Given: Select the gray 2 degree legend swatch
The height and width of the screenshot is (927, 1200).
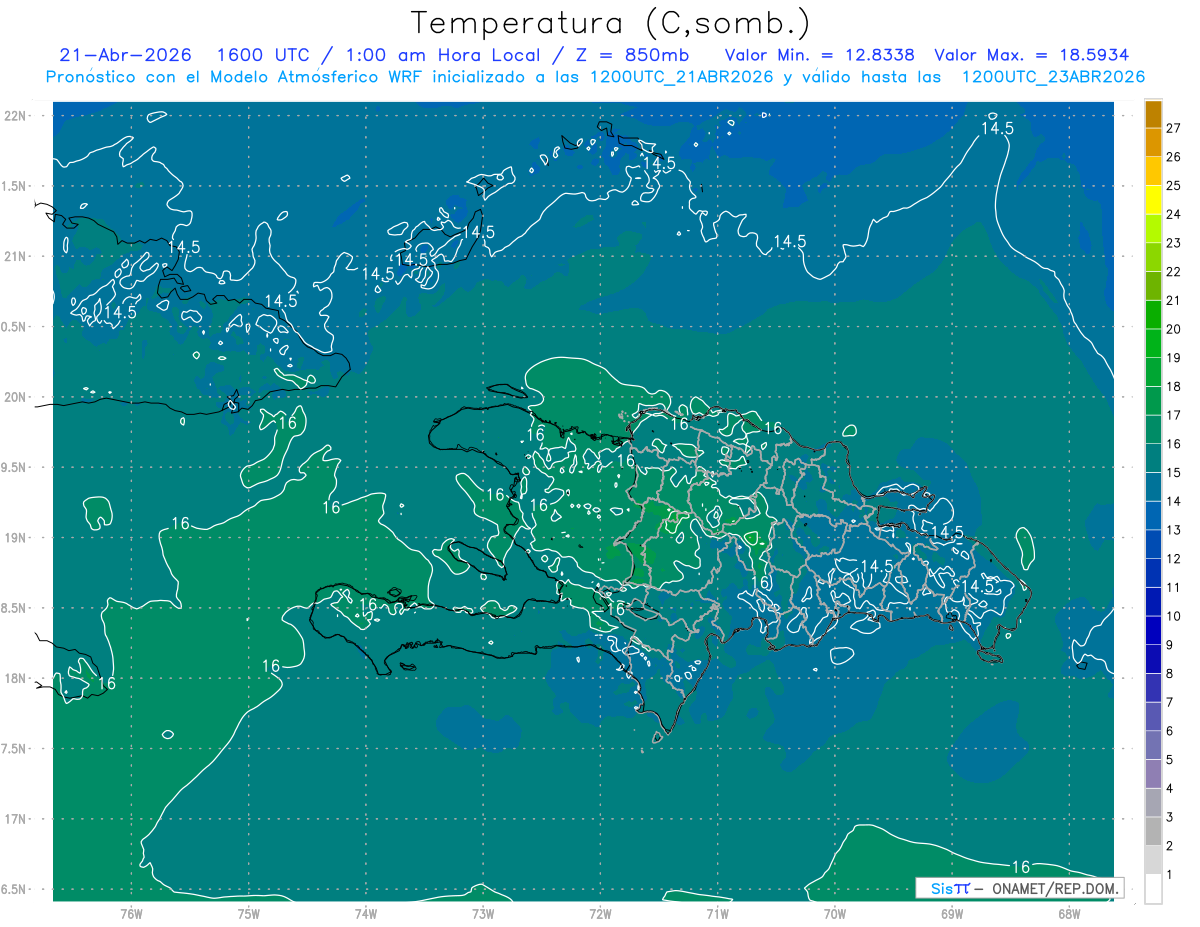Looking at the screenshot, I should 1153,832.
